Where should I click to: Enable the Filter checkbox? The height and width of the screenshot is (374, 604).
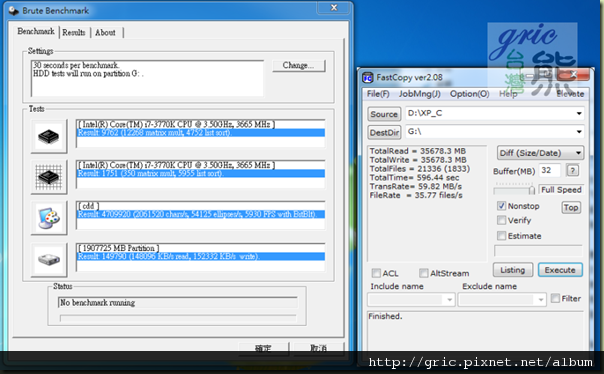pyautogui.click(x=555, y=298)
